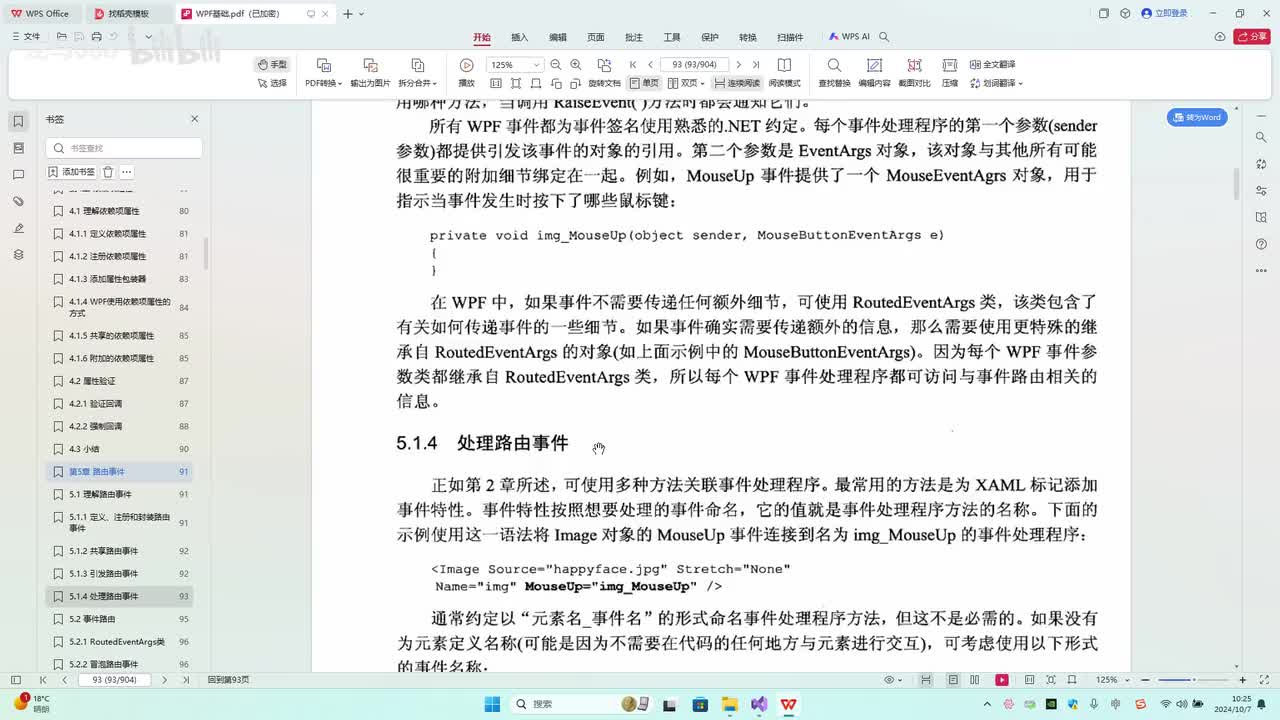Screen dimensions: 1280x720
Task: Open layers icon in left sidebar
Action: click(x=18, y=255)
